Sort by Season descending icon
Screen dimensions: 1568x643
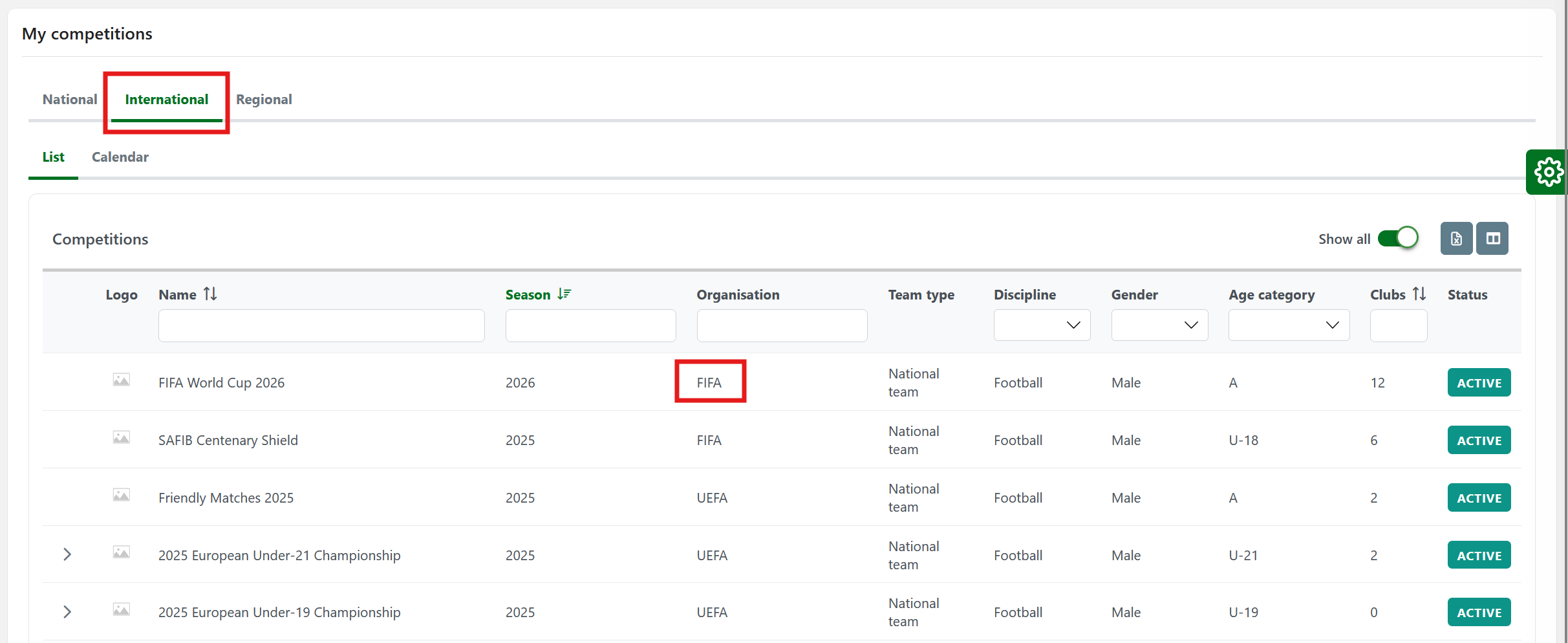click(564, 294)
